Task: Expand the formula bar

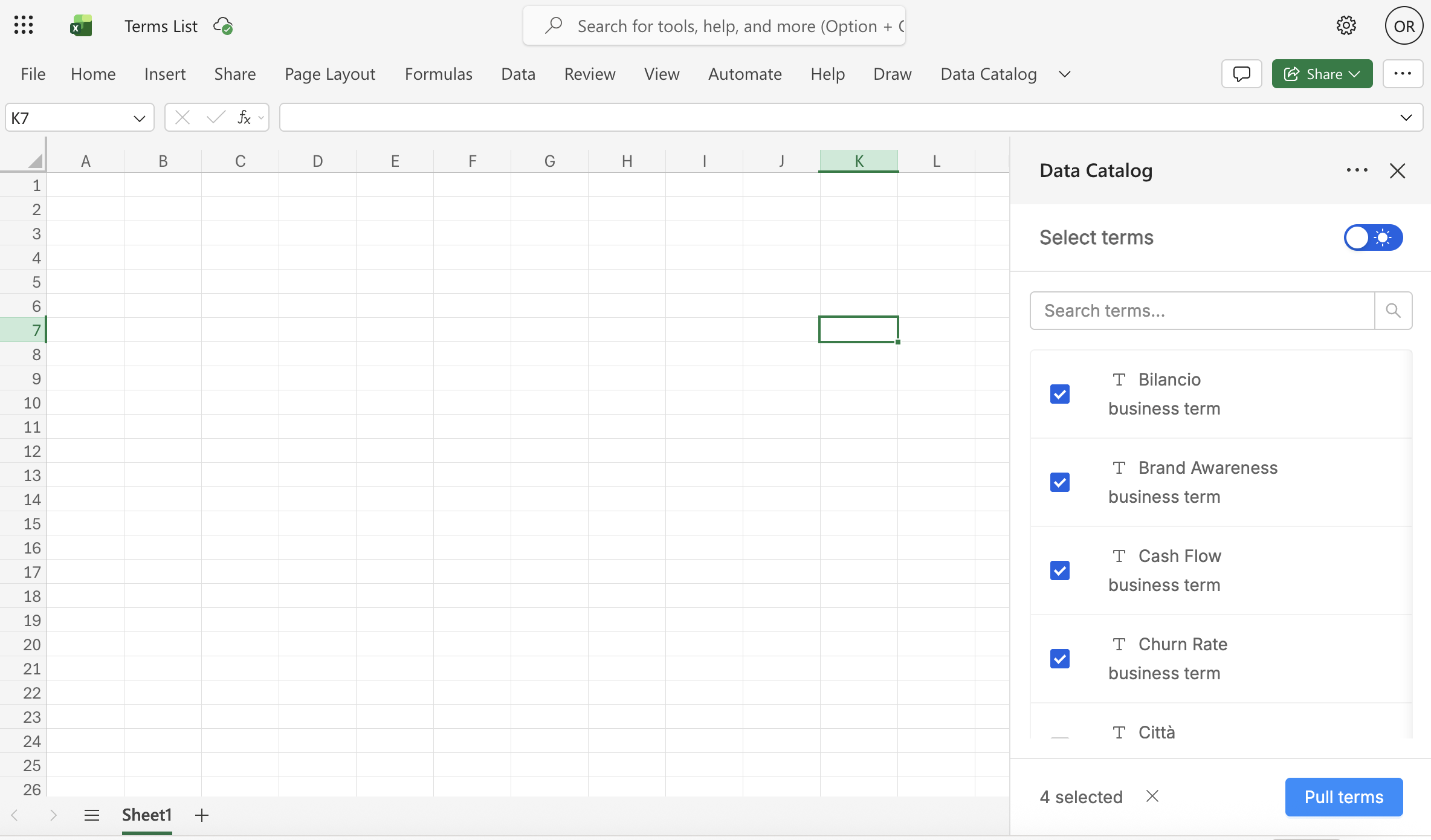Action: (x=1406, y=117)
